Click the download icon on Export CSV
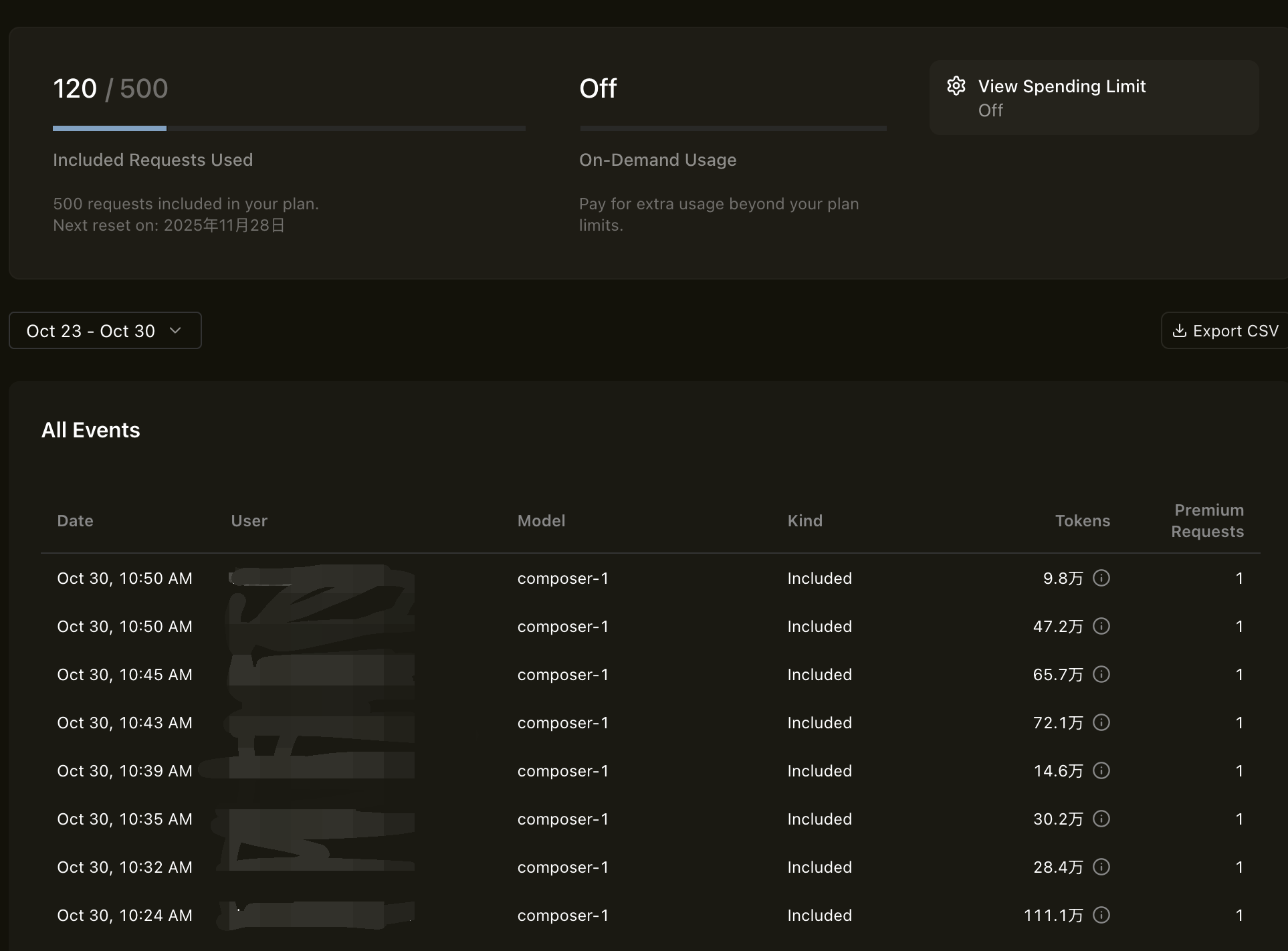This screenshot has width=1288, height=951. pos(1180,330)
